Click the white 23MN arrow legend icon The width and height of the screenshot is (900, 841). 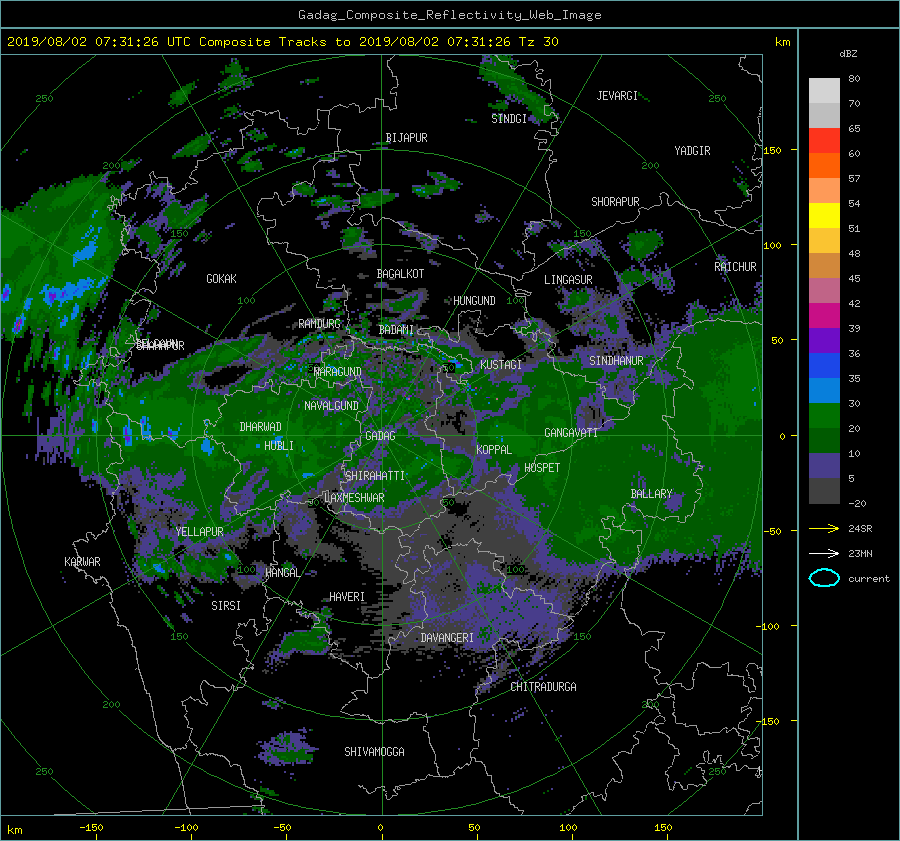824,553
